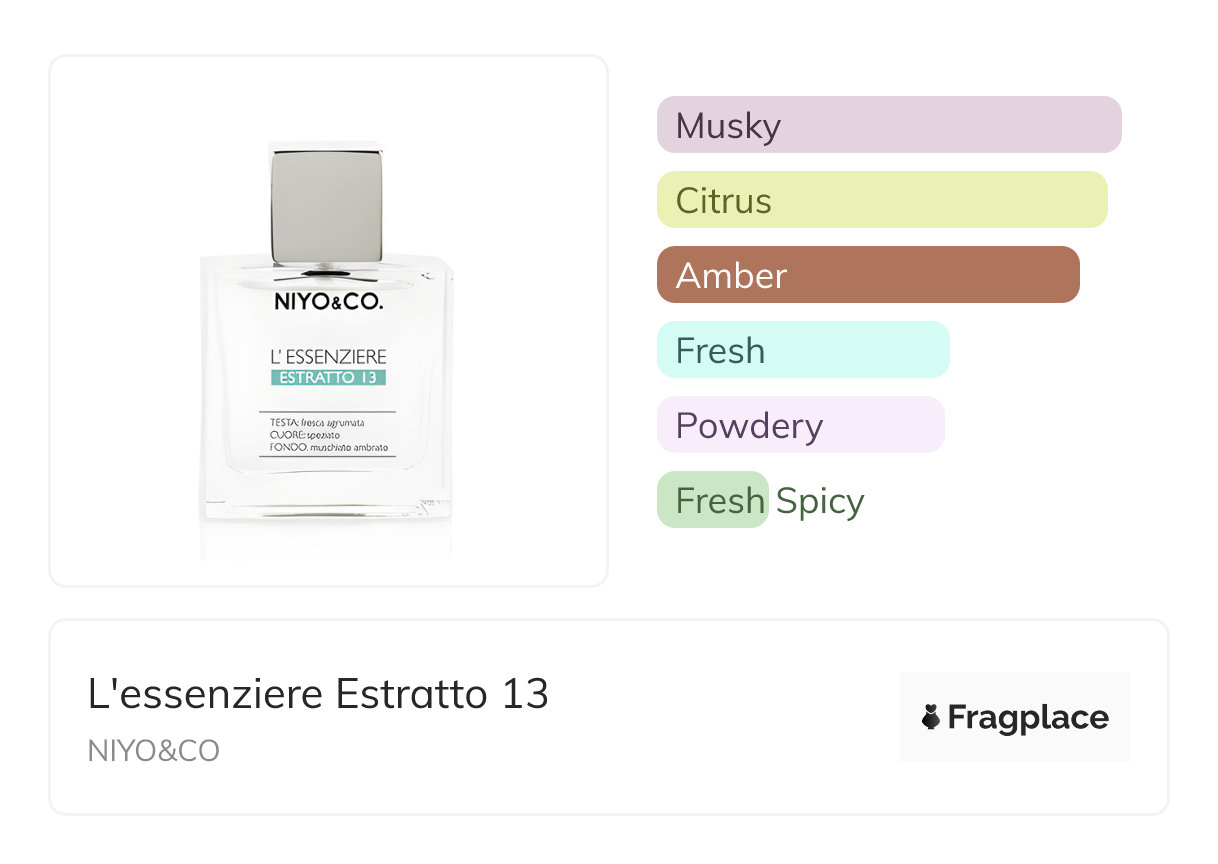The width and height of the screenshot is (1218, 864).
Task: Click the dark spray collar beneath the cap
Action: (326, 270)
